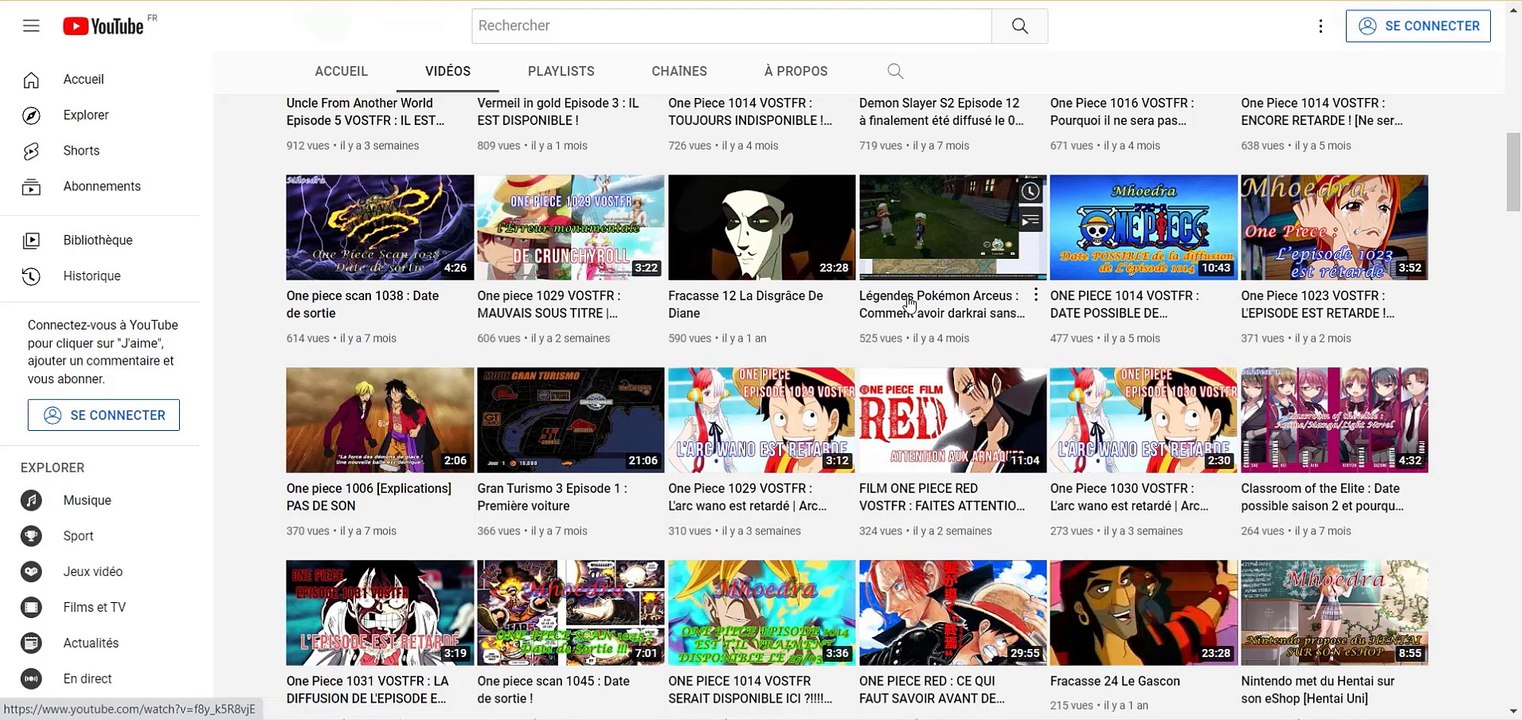The height and width of the screenshot is (720, 1522).
Task: Click SE CONNECTER button in the sidebar
Action: (104, 415)
